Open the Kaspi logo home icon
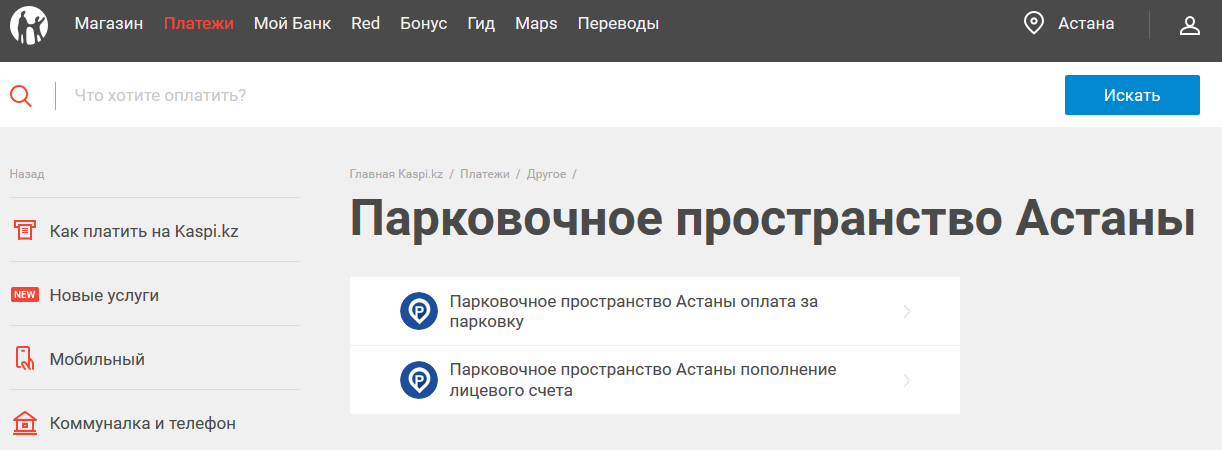 [28, 25]
